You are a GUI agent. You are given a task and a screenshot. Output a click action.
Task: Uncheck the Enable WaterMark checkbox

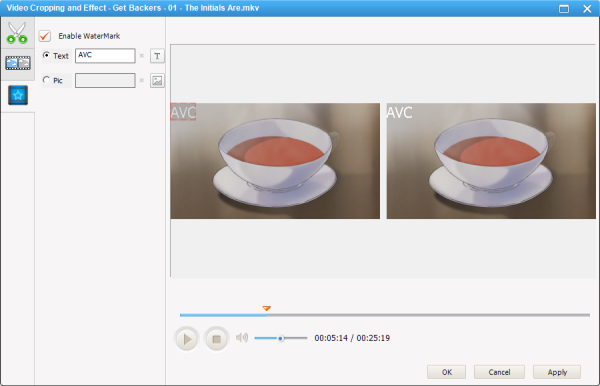click(x=45, y=36)
